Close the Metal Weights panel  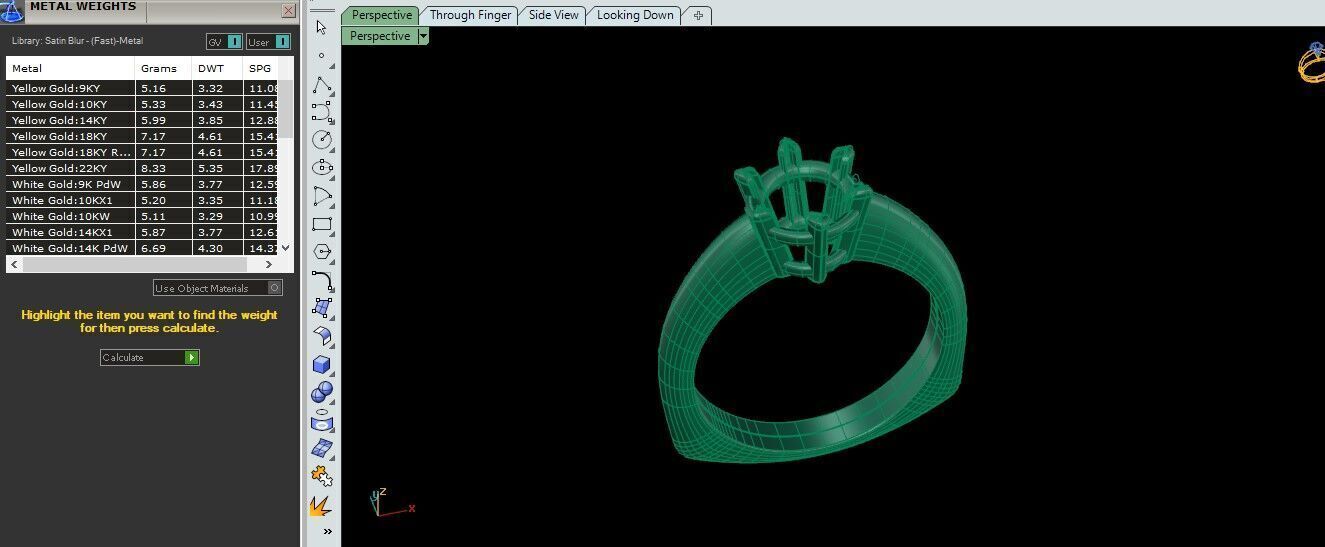click(x=288, y=11)
